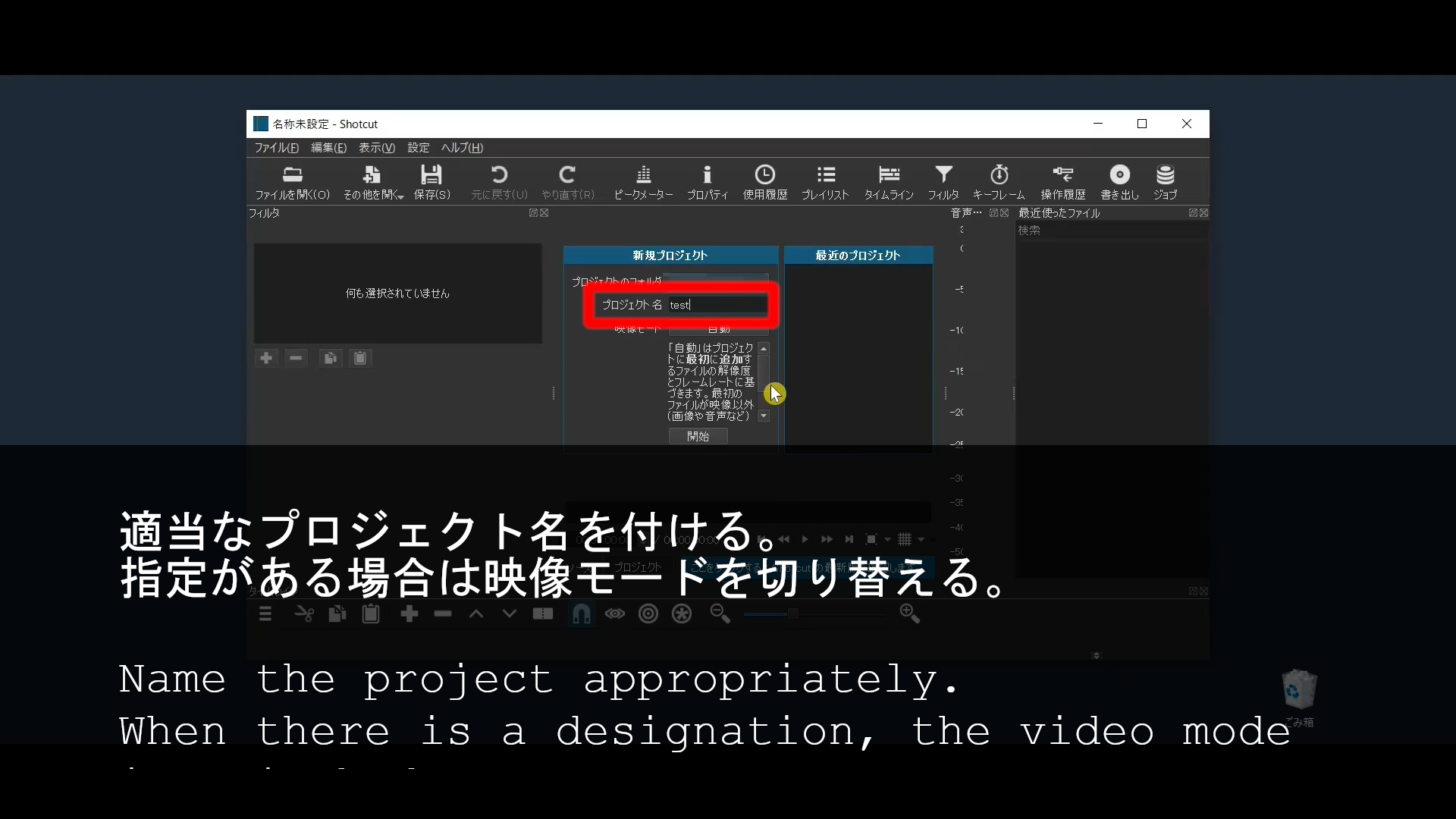
Task: Close the 音声 panel
Action: [1004, 213]
